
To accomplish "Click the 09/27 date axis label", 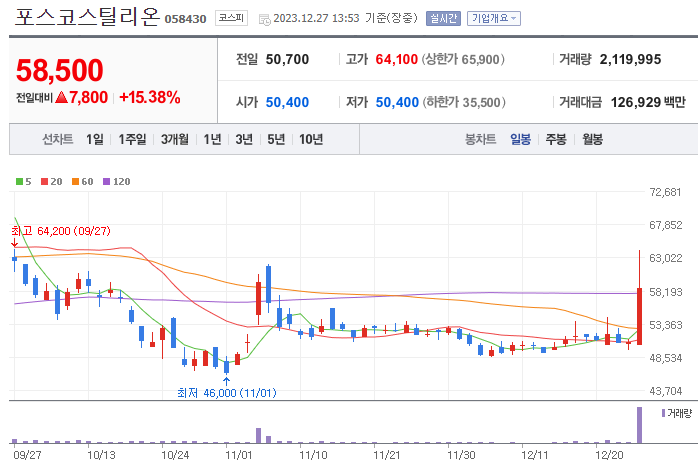I will [x=27, y=455].
